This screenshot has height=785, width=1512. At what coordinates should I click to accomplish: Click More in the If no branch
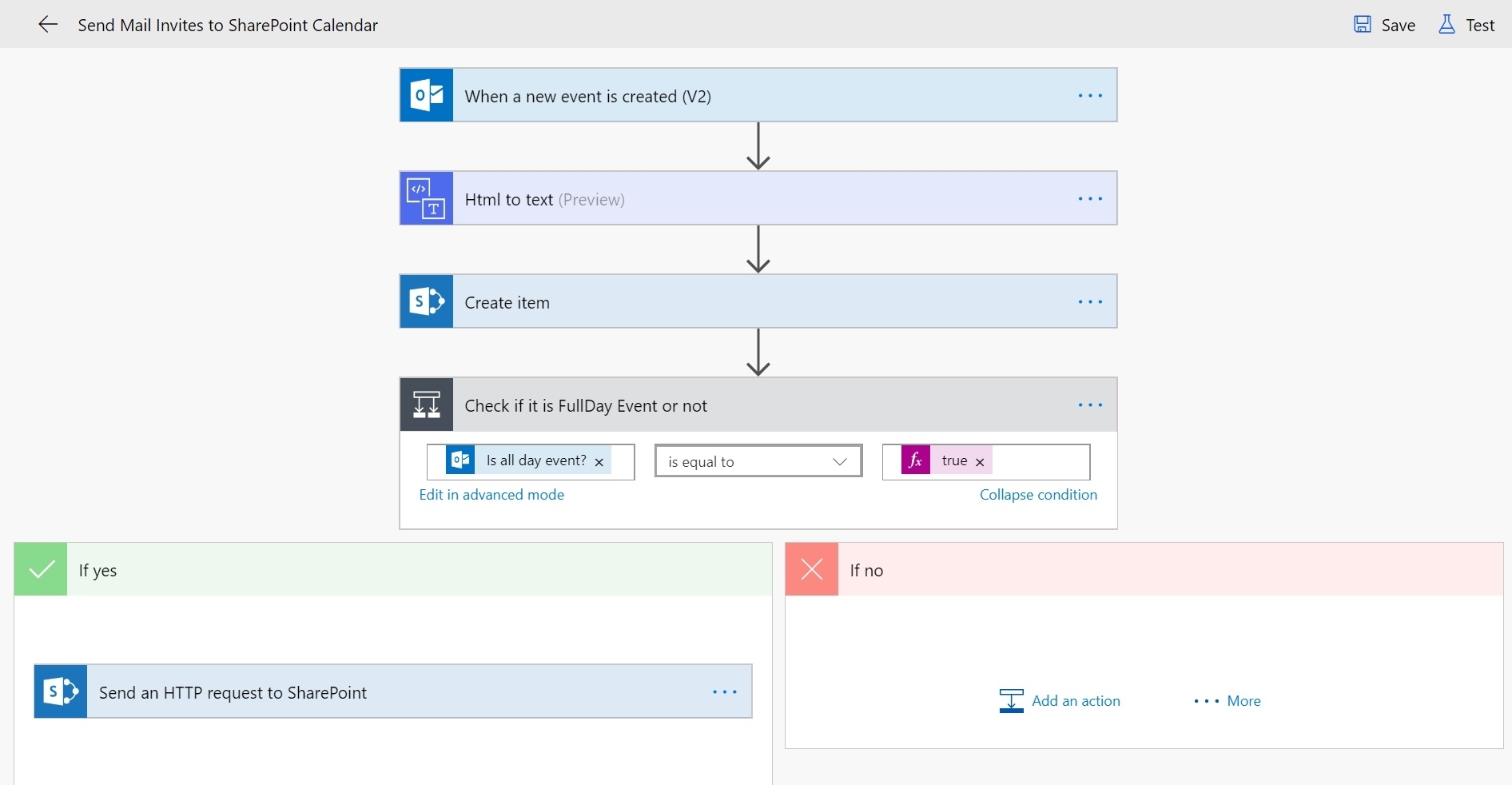point(1228,701)
